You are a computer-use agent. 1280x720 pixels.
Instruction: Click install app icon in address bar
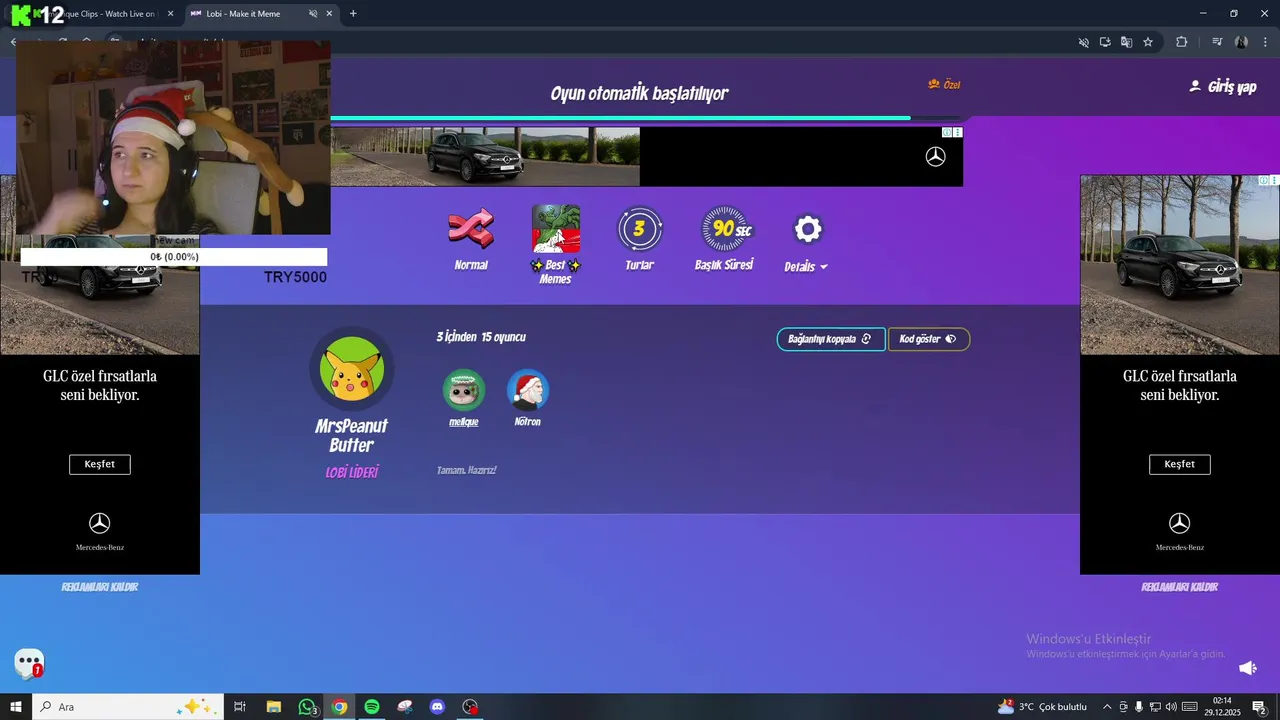(1105, 42)
